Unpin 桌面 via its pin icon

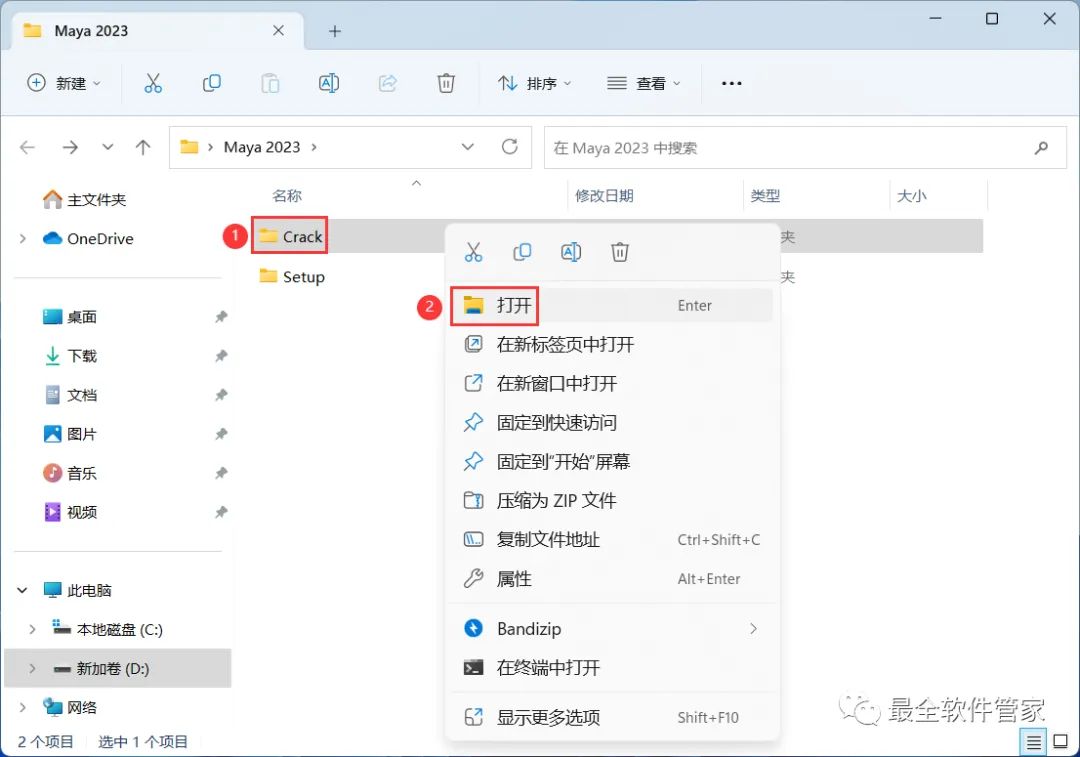click(x=220, y=317)
